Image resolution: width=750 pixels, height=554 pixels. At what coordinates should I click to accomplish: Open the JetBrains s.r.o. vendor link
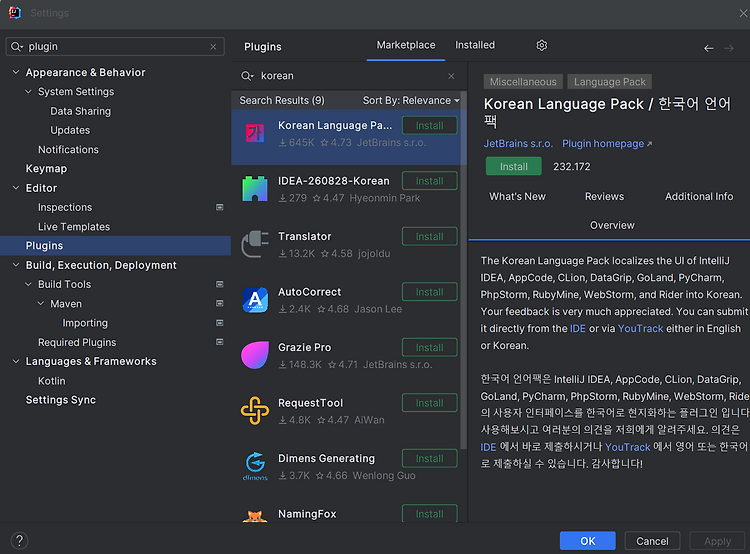pos(518,144)
